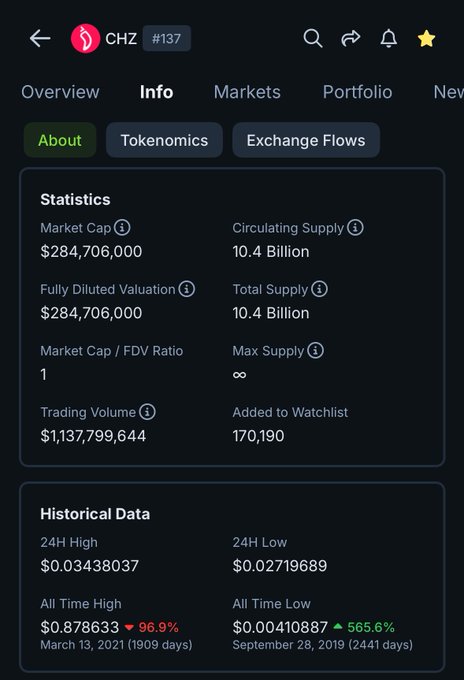Go to the Portfolio tab
Screen dimensions: 464x680
pos(357,92)
